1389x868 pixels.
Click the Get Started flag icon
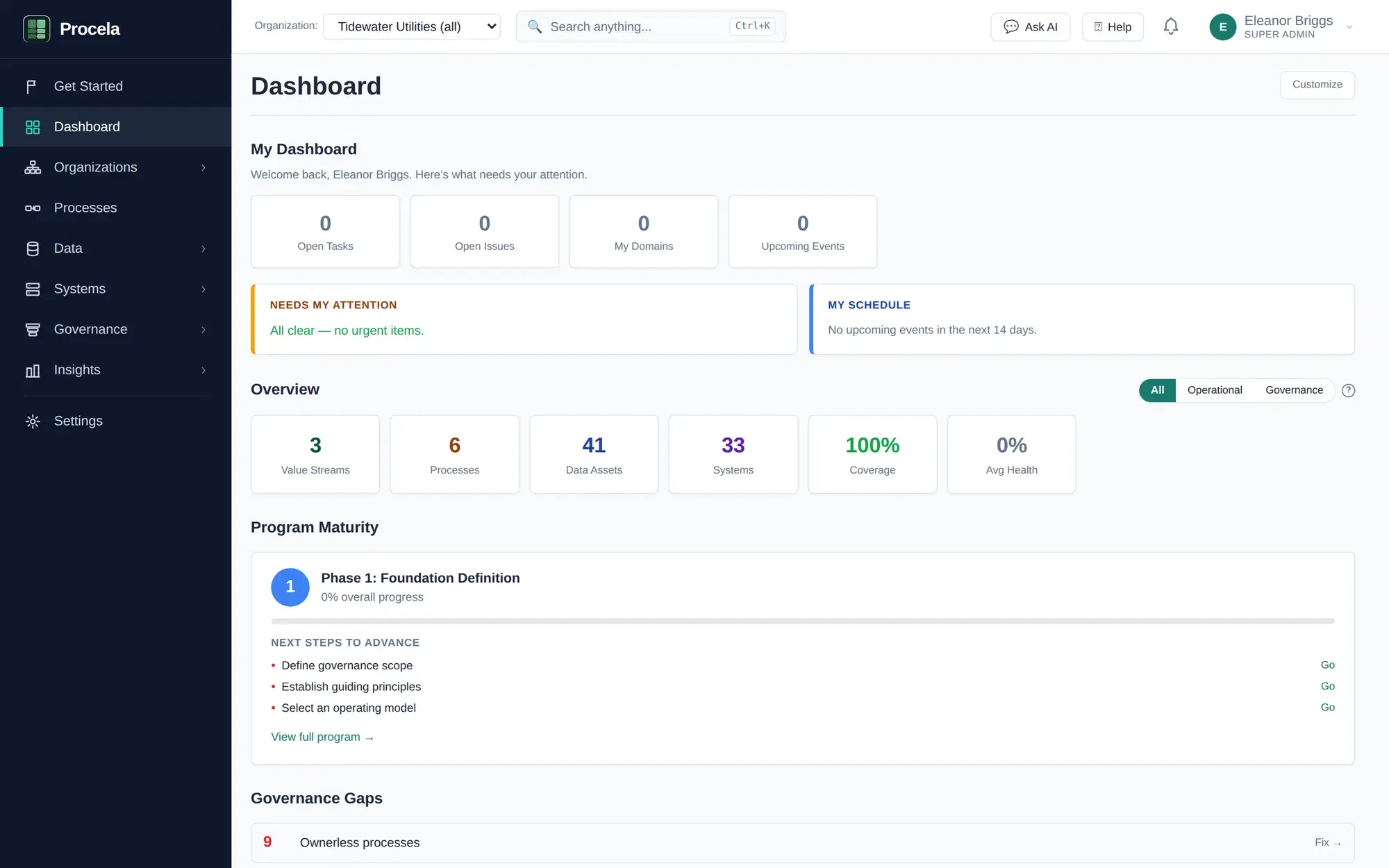tap(32, 86)
